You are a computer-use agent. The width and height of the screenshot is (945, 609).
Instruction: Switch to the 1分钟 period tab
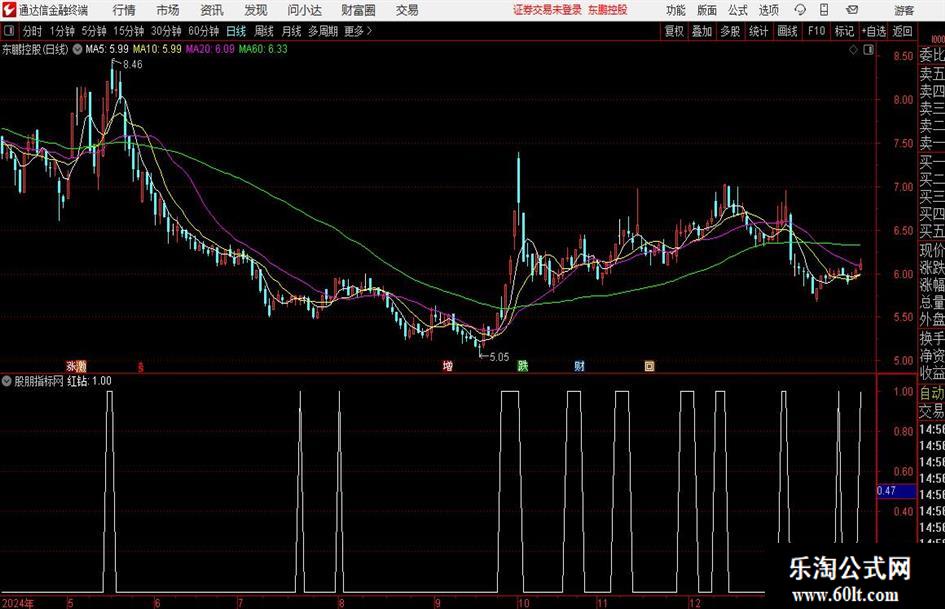61,31
